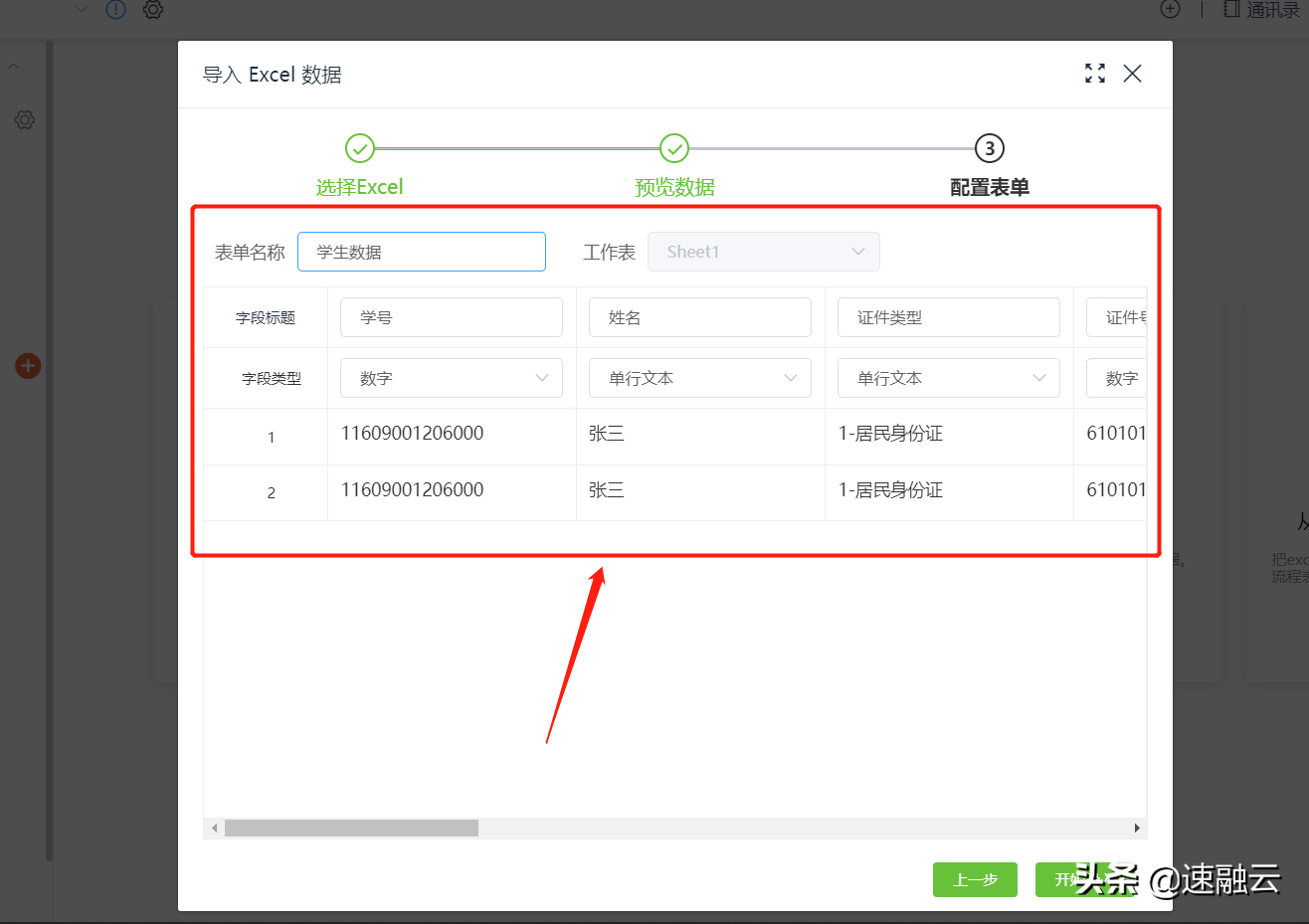
Task: Click the 选择Excel step check icon
Action: (x=359, y=148)
